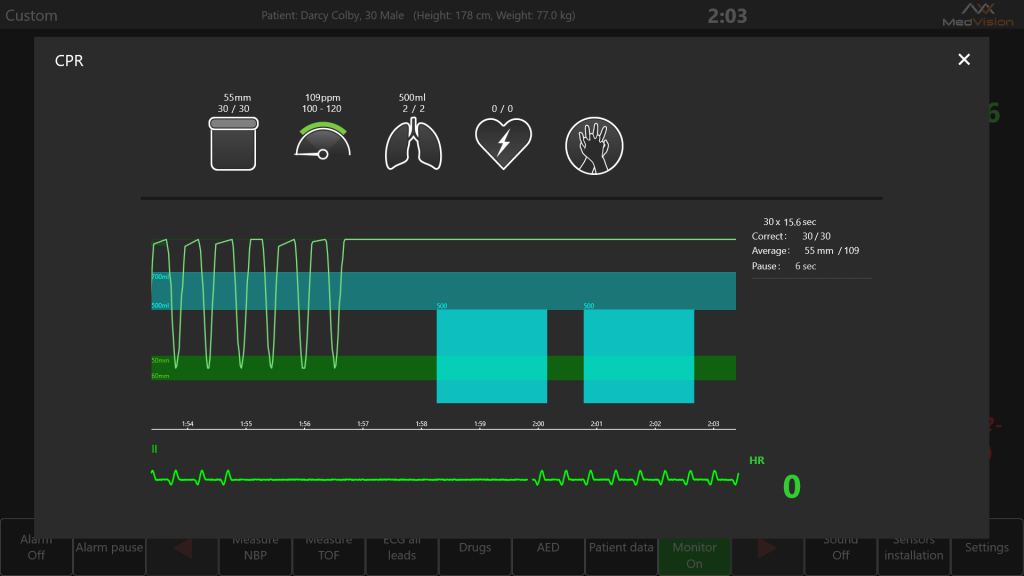1024x576 pixels.
Task: Click the Measure NBP button
Action: tap(255, 547)
